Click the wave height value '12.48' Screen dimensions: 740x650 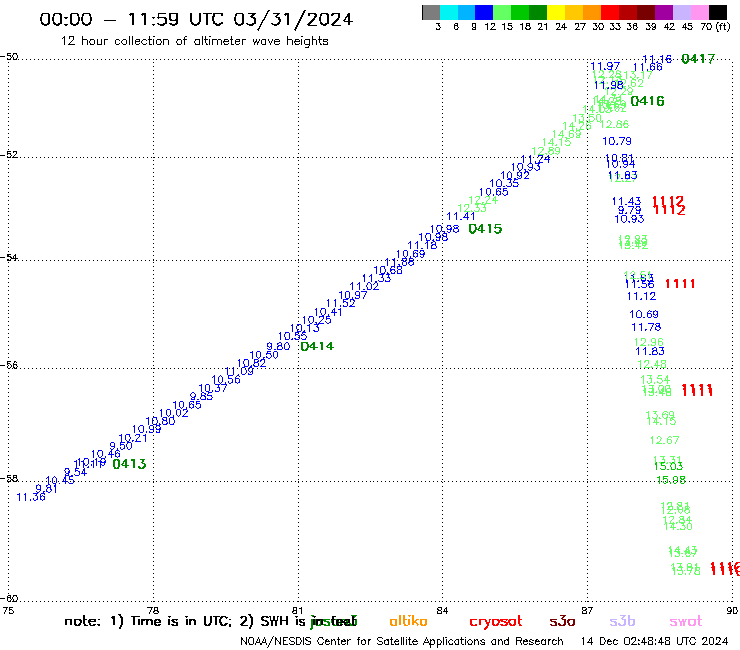click(x=652, y=364)
